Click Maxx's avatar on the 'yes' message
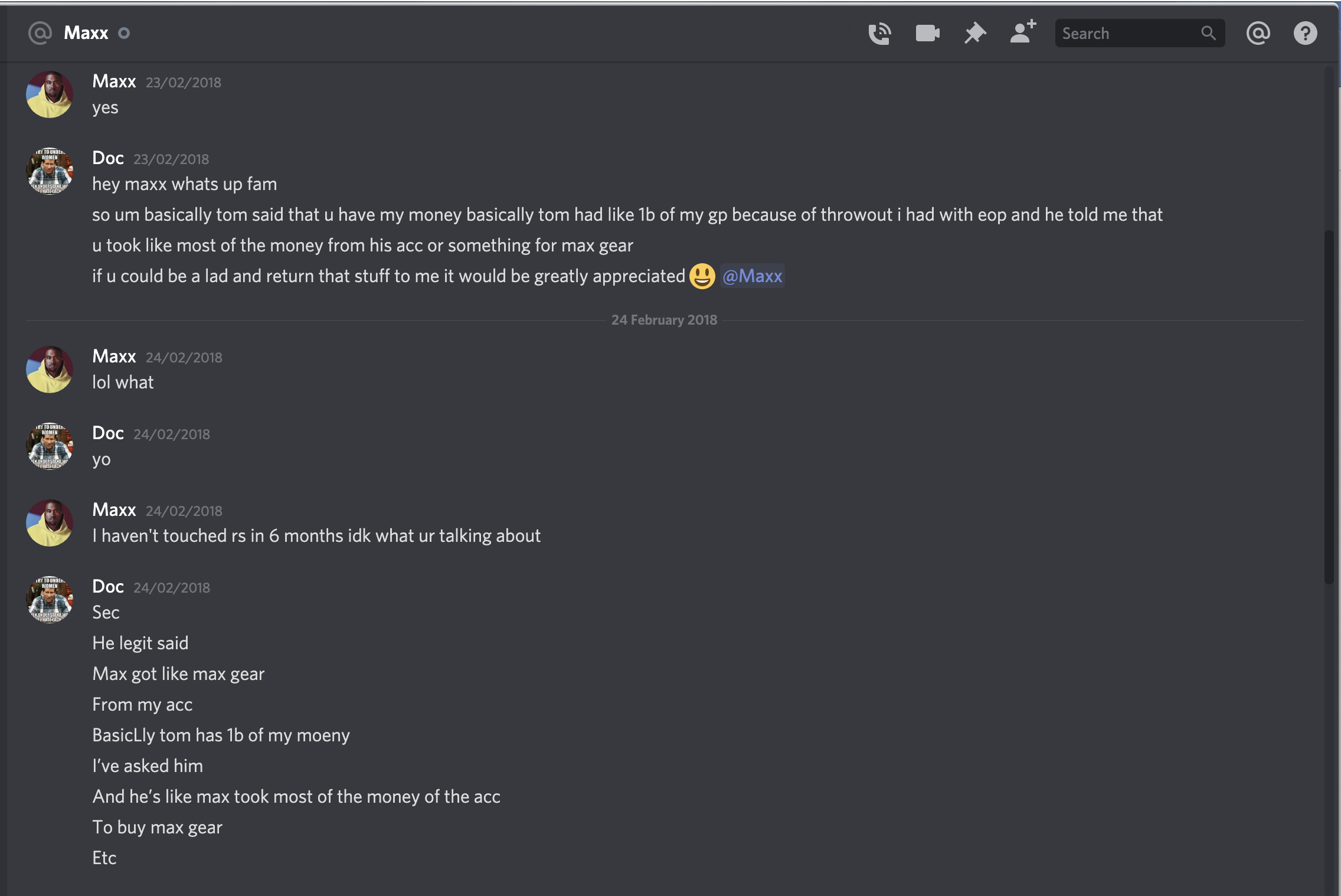 point(50,94)
